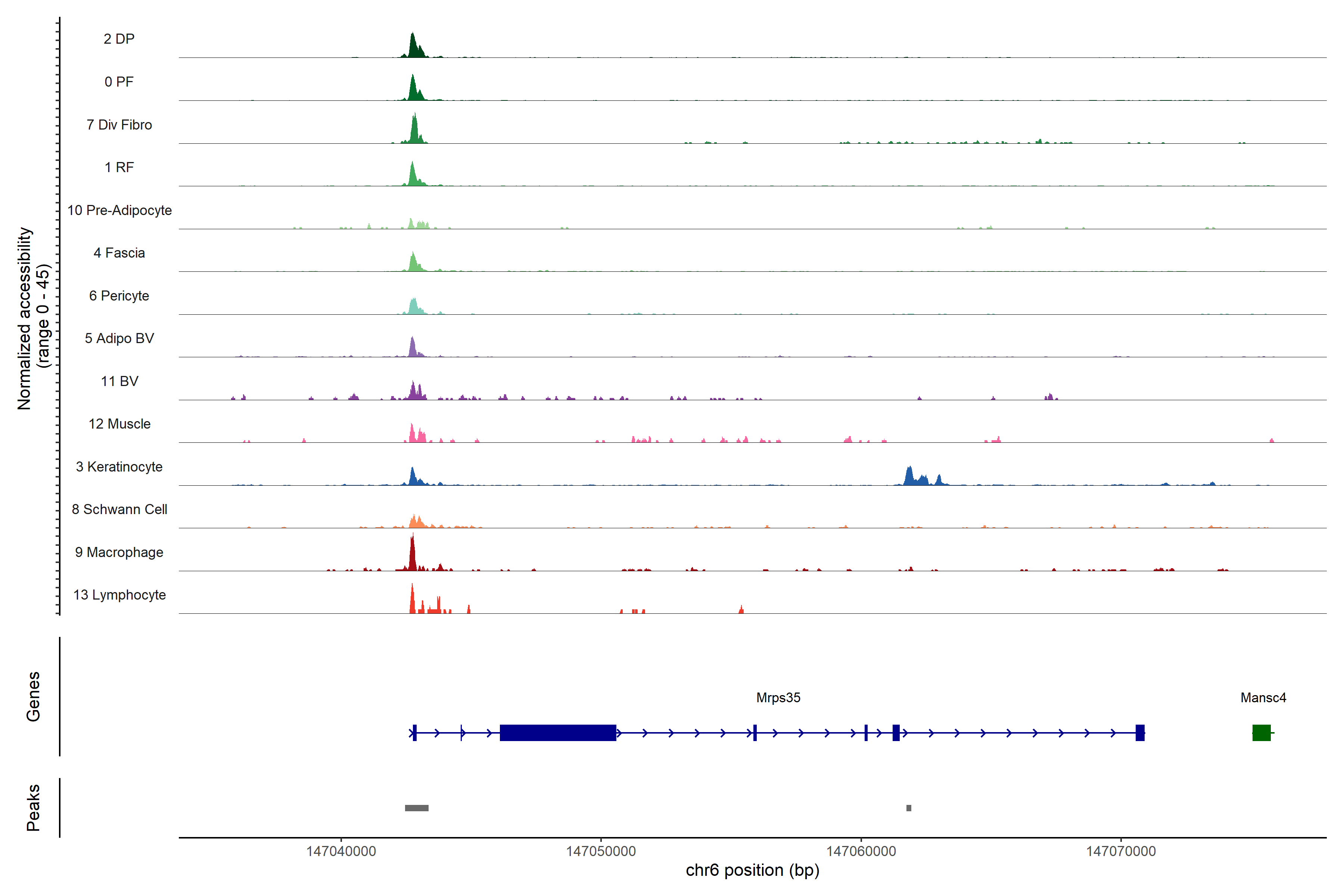The height and width of the screenshot is (896, 1344).
Task: Click the 147070000 axis tick label
Action: tap(1121, 852)
